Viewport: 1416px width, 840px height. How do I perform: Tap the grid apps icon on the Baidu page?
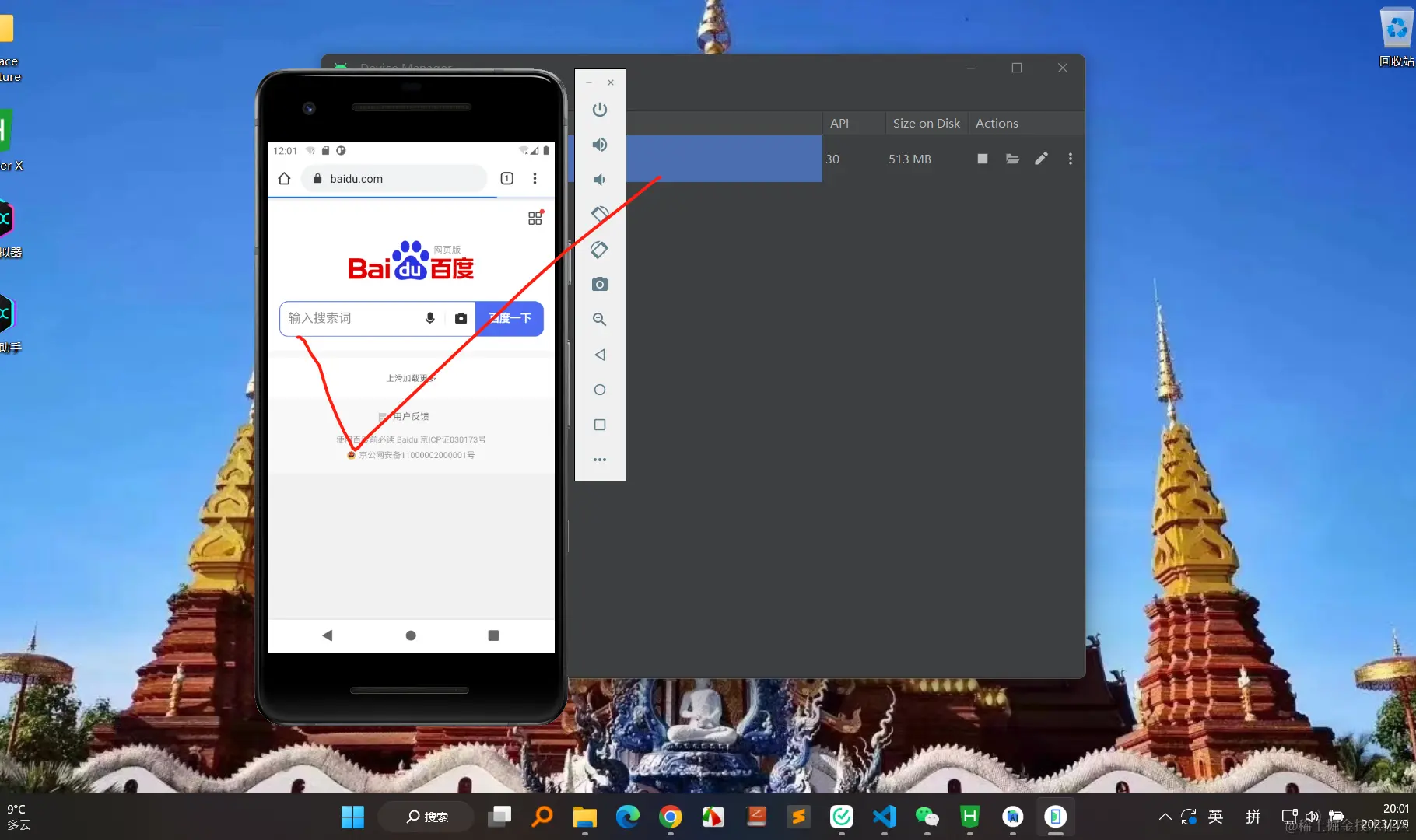tap(535, 219)
